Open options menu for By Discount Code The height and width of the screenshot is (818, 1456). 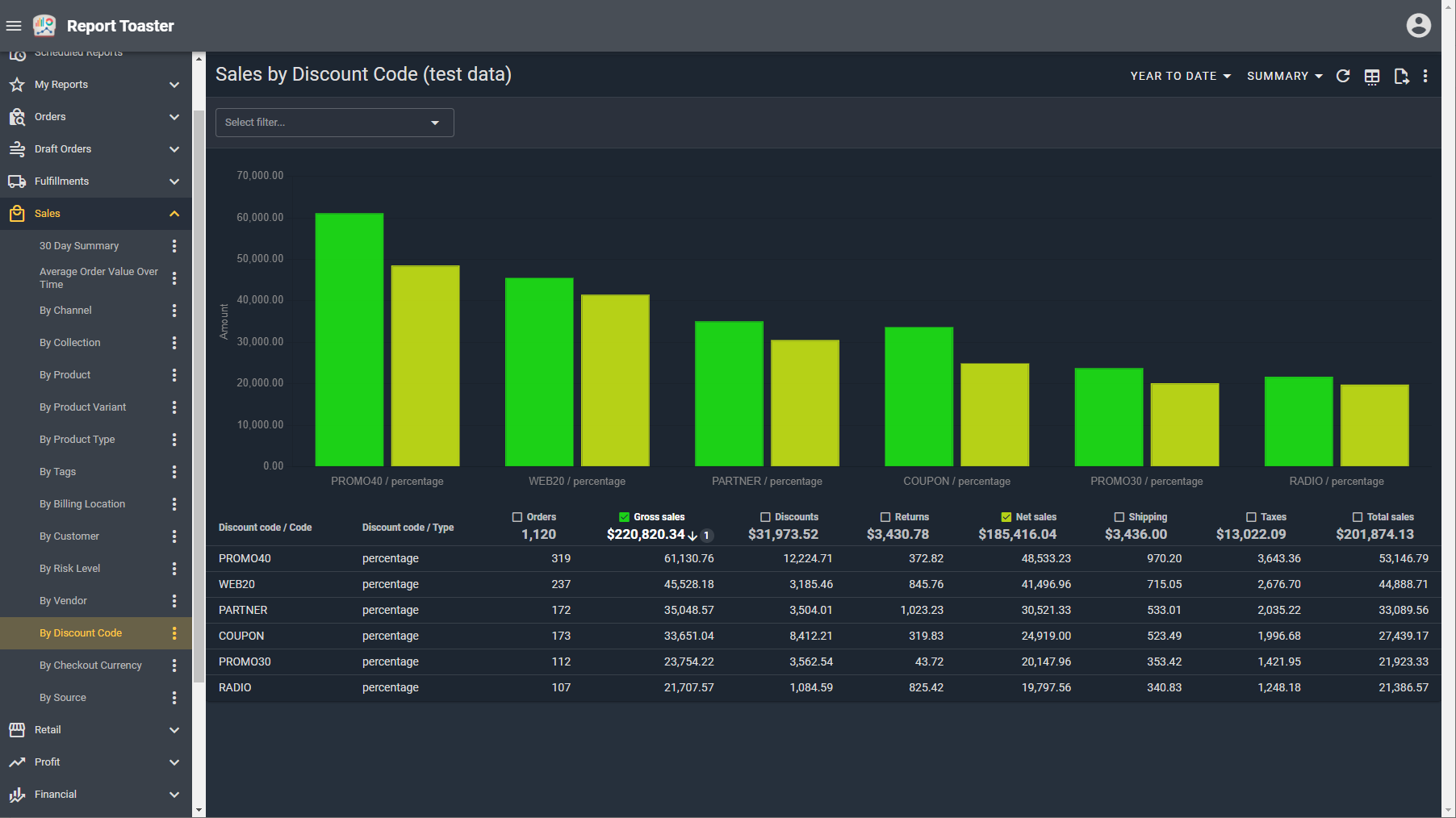174,633
